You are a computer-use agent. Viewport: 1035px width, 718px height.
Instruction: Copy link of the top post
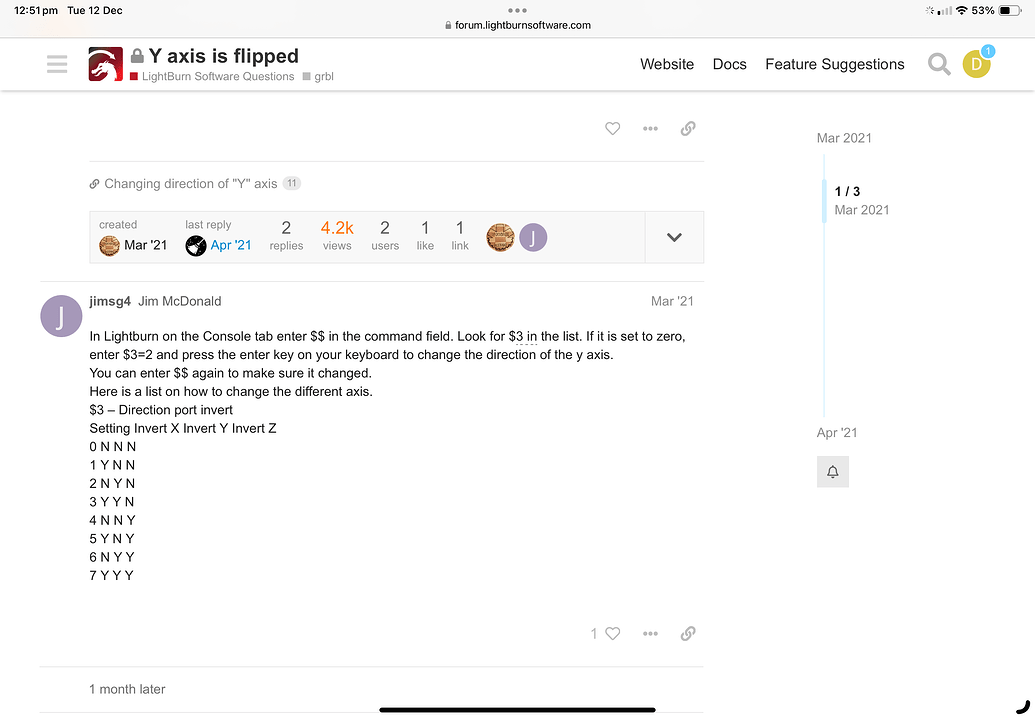pyautogui.click(x=688, y=128)
